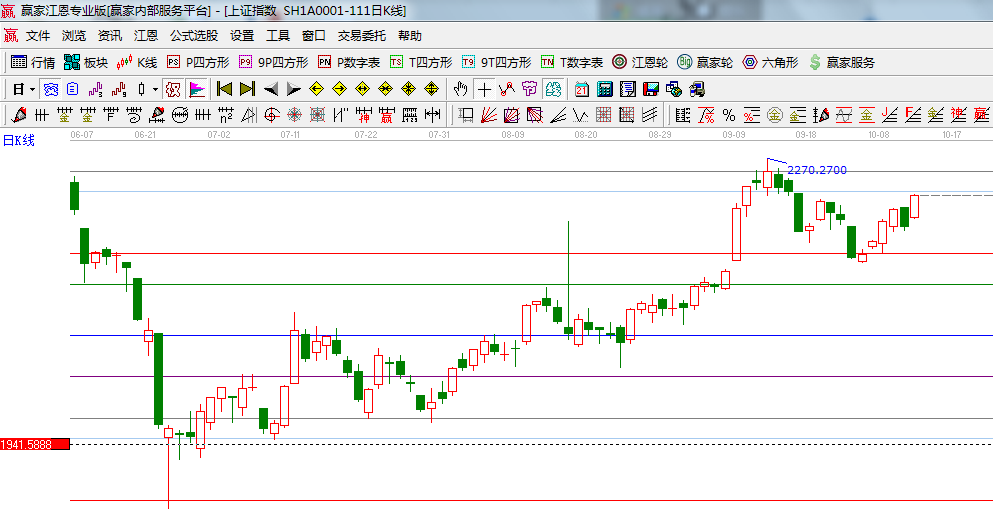Jump to first bar with skip-to-start arrow

point(224,89)
